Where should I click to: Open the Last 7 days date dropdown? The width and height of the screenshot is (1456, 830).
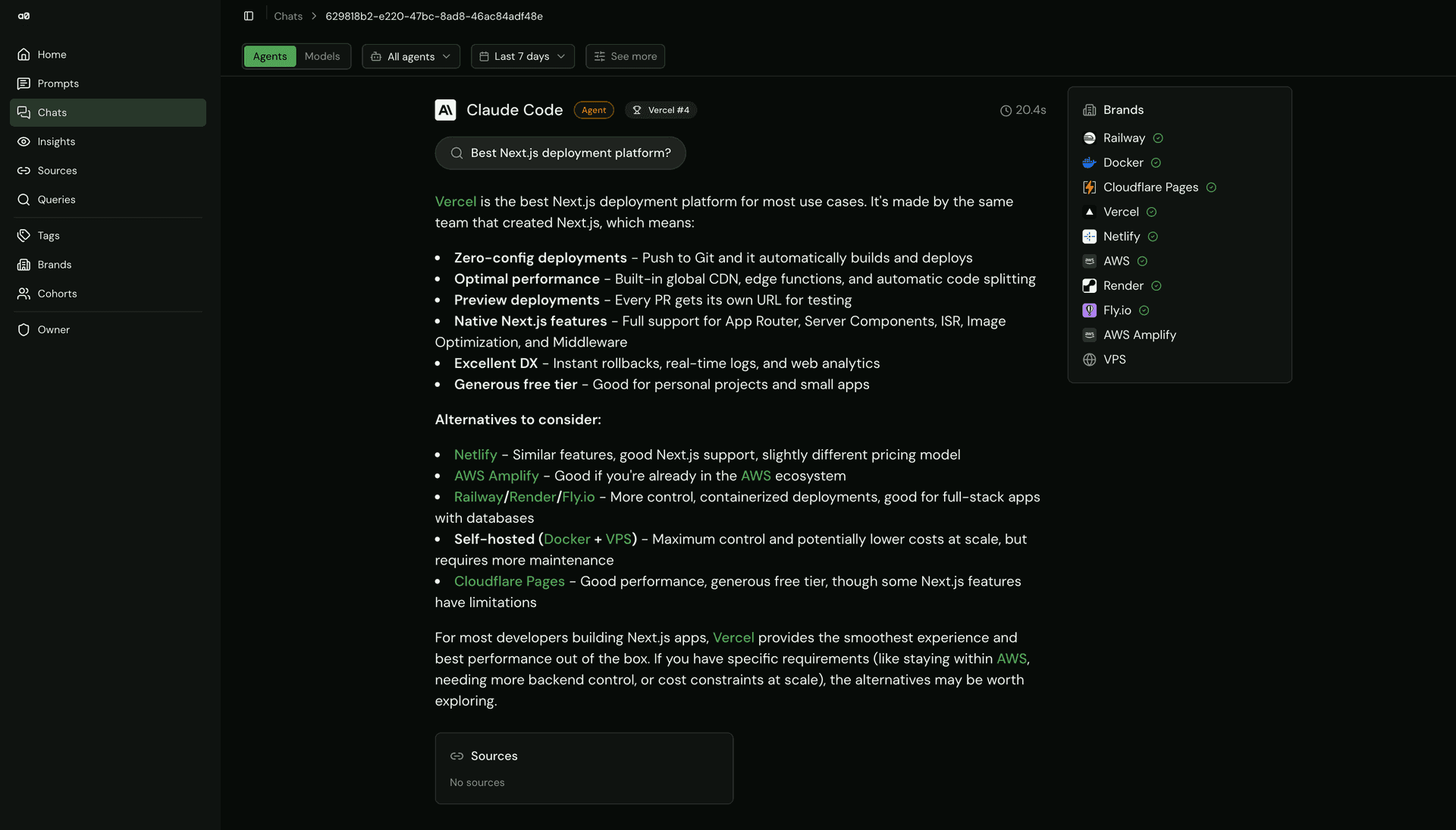(x=522, y=56)
